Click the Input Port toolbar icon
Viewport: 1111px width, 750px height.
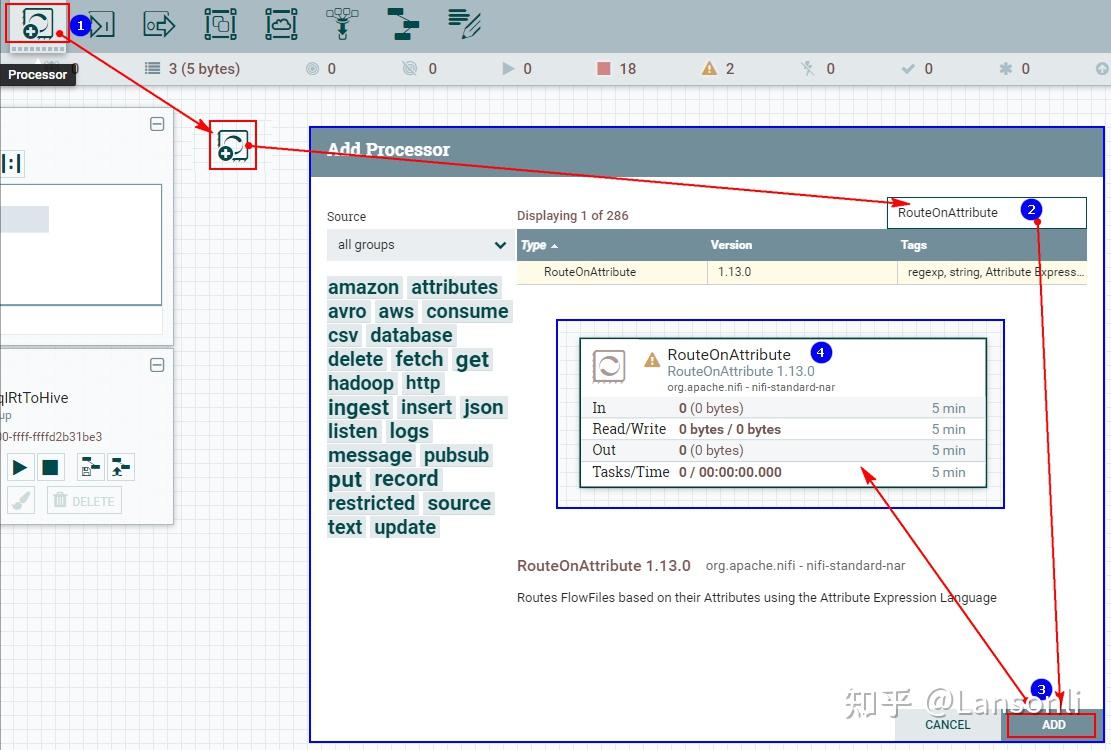click(101, 25)
